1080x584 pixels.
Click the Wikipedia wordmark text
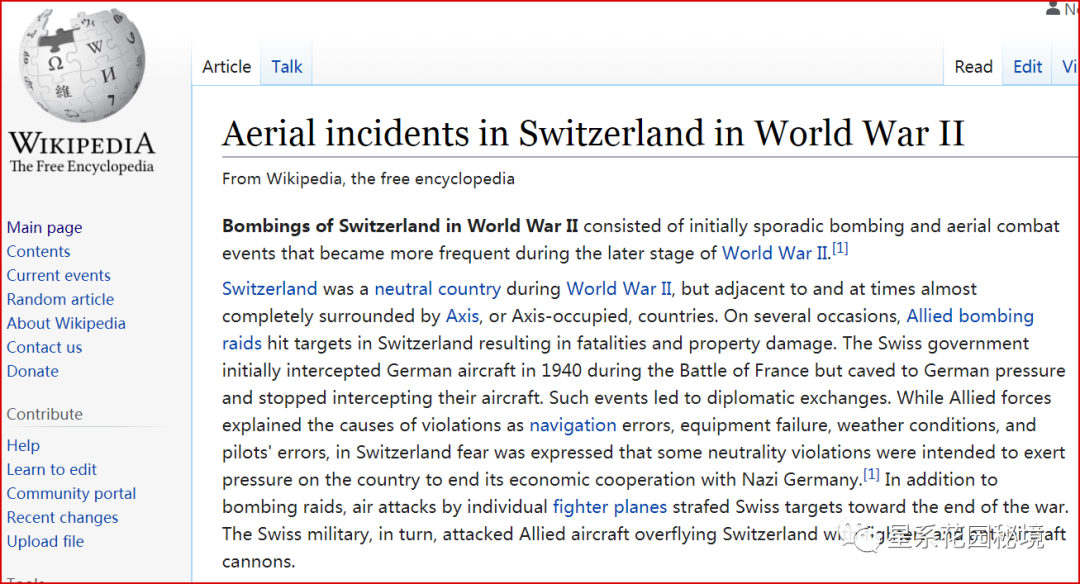pos(82,143)
